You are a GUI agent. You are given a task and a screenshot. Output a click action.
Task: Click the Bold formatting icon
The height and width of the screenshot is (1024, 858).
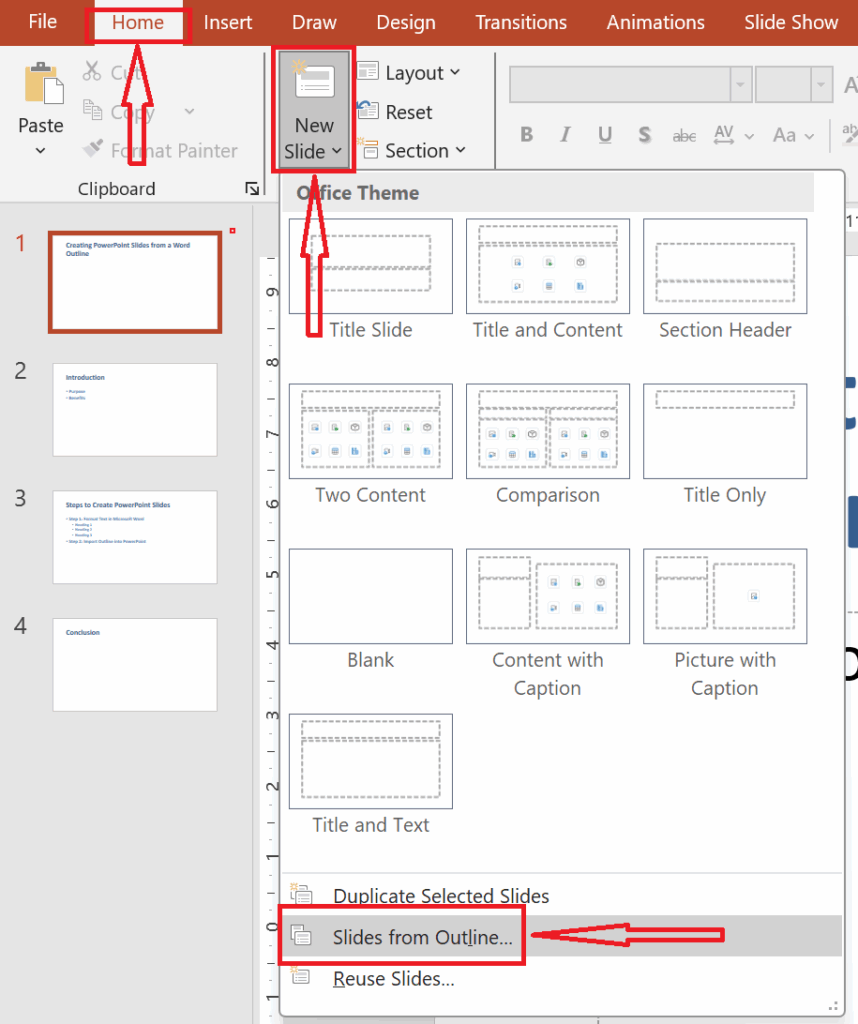coord(527,135)
